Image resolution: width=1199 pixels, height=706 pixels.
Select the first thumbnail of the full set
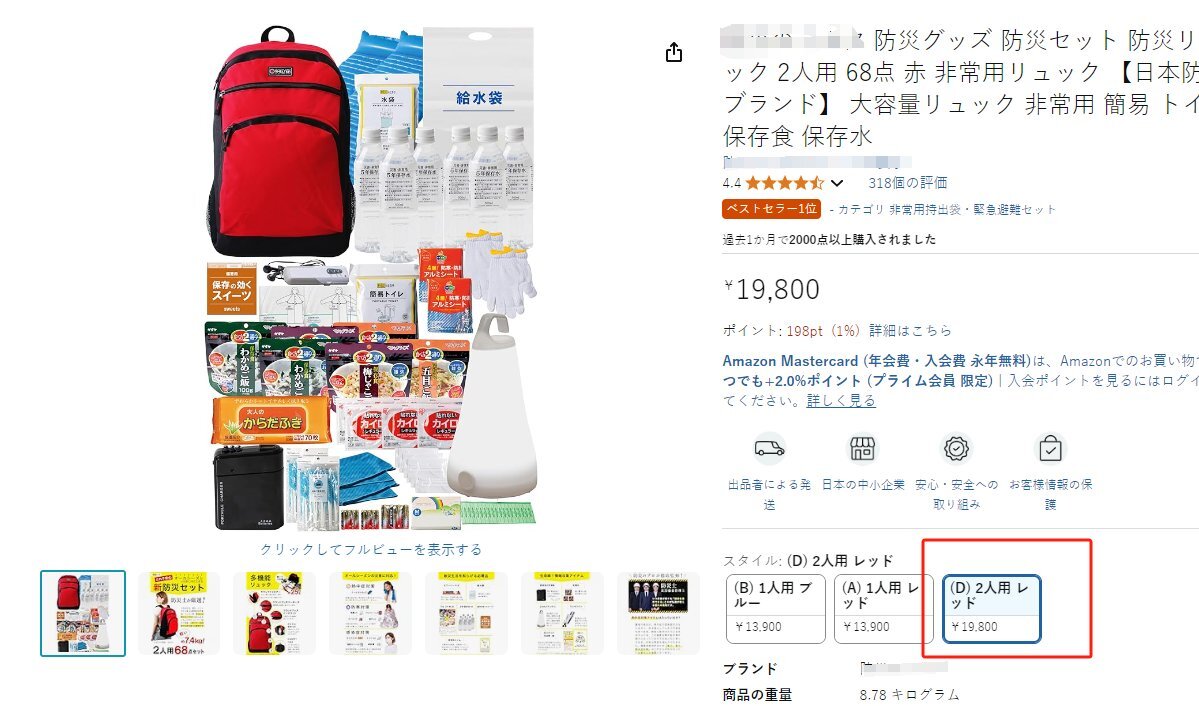point(83,613)
